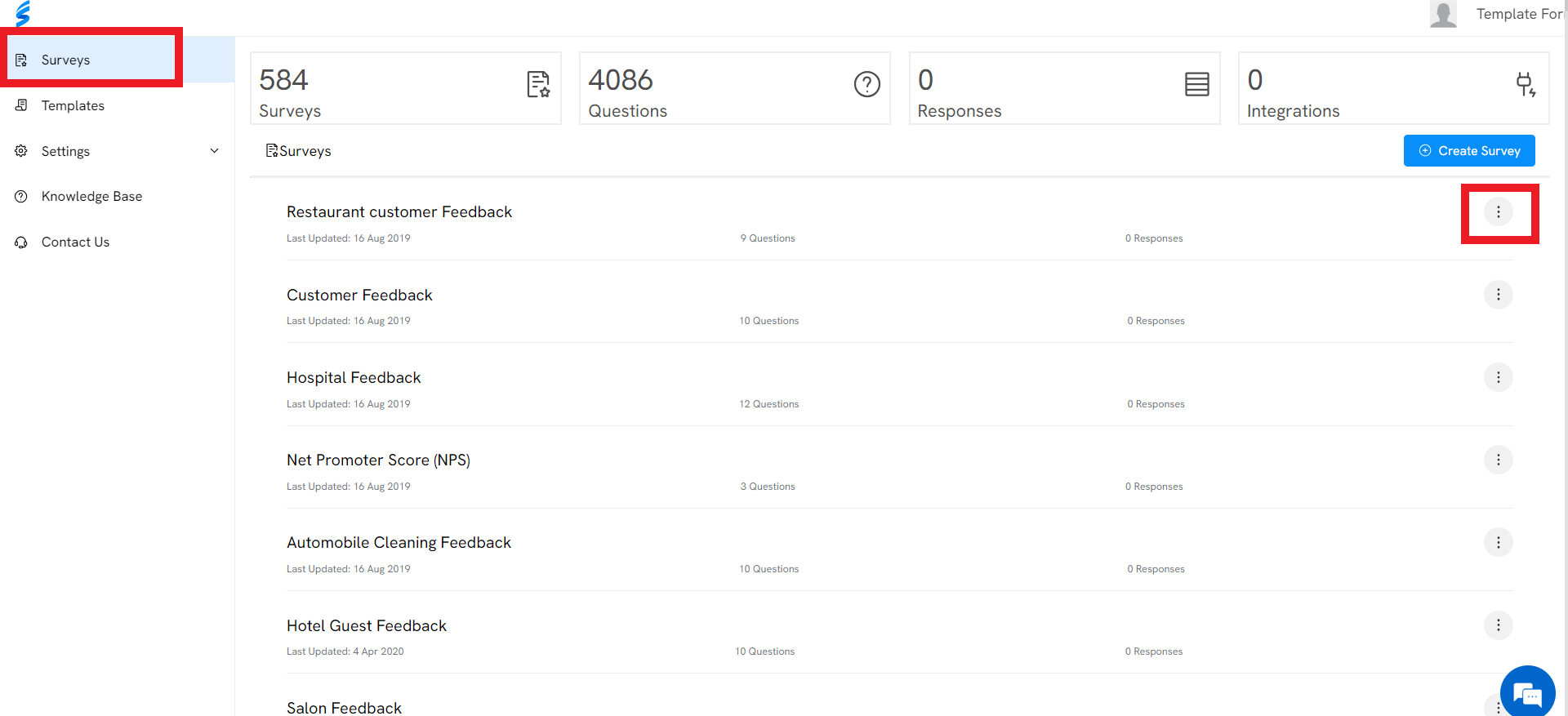Click the Settings gear icon
Image resolution: width=1568 pixels, height=716 pixels.
tap(21, 151)
